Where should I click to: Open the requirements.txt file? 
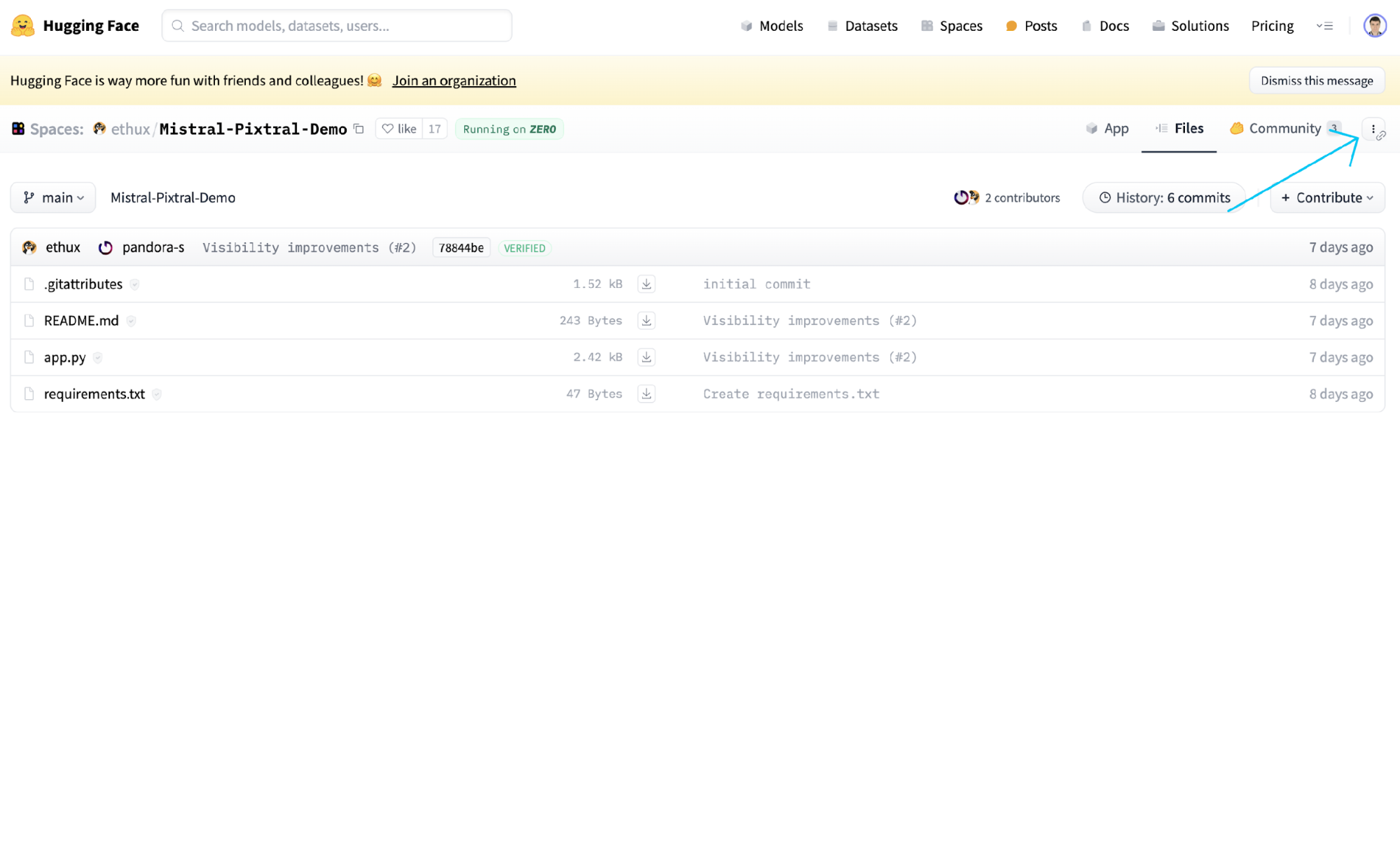click(x=95, y=394)
